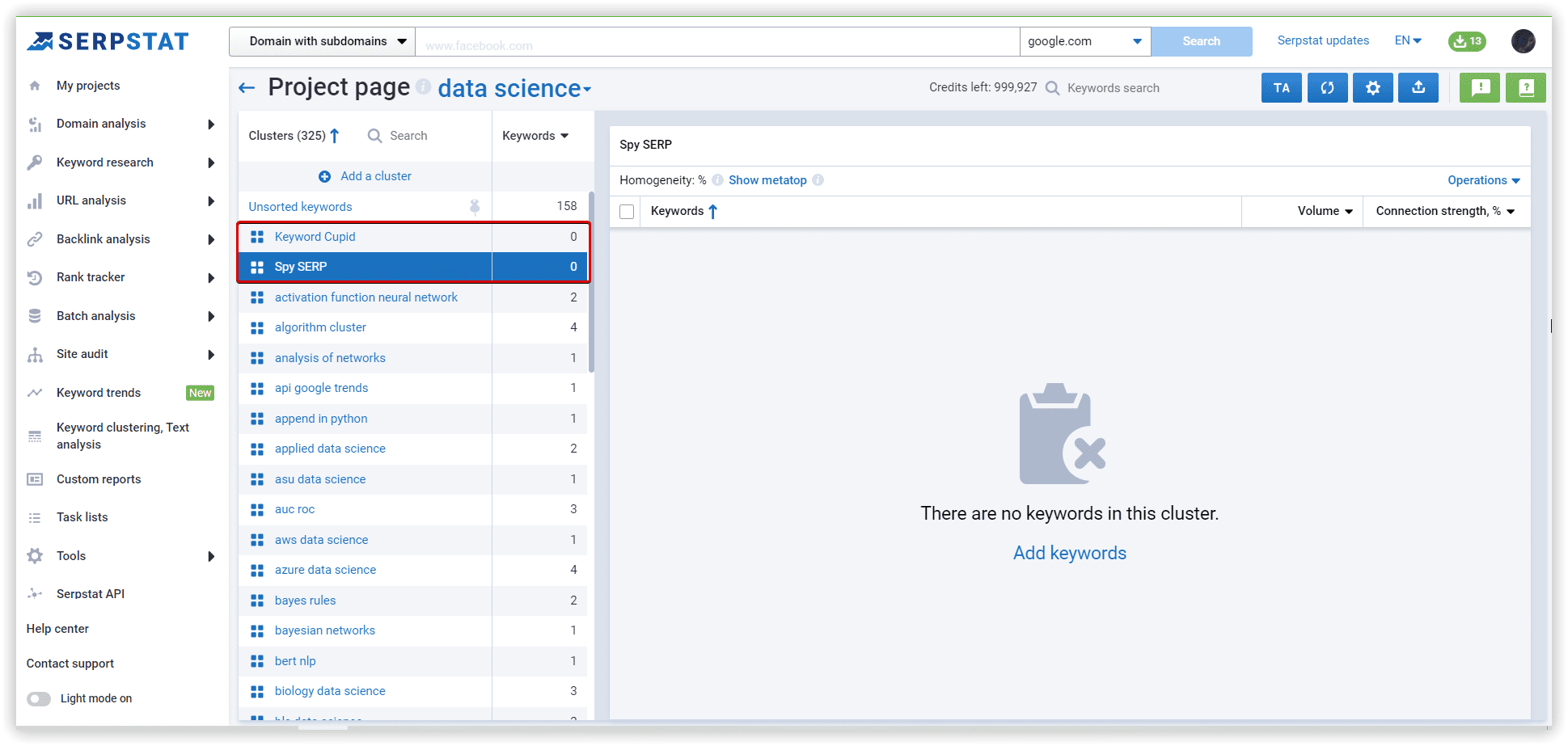Open the Domain with subdomains dropdown
Viewport: 1568px width, 746px height.
(x=323, y=41)
